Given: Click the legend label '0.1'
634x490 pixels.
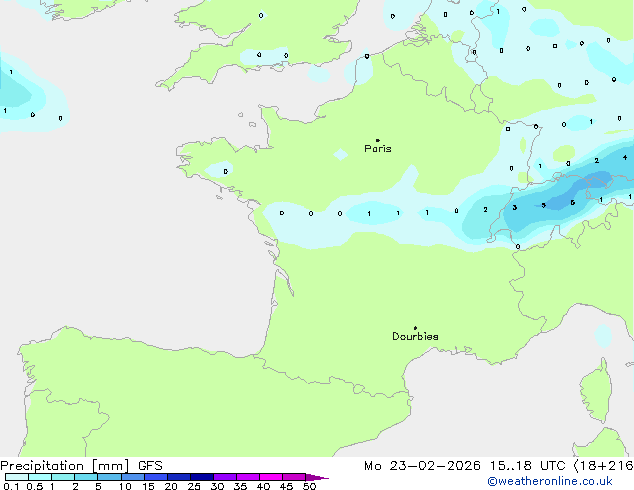Looking at the screenshot, I should pyautogui.click(x=11, y=486).
